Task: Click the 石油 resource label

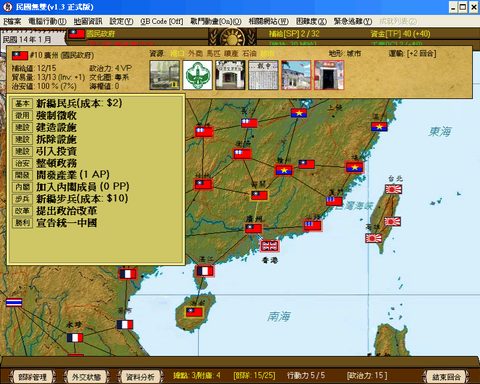Action: click(249, 53)
